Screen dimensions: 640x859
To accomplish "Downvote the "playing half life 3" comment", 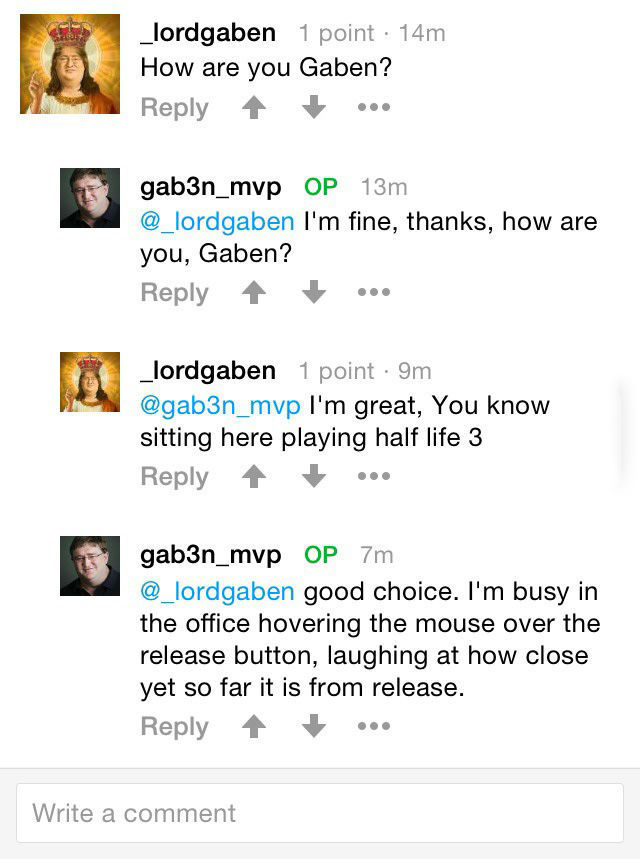I will pos(314,477).
